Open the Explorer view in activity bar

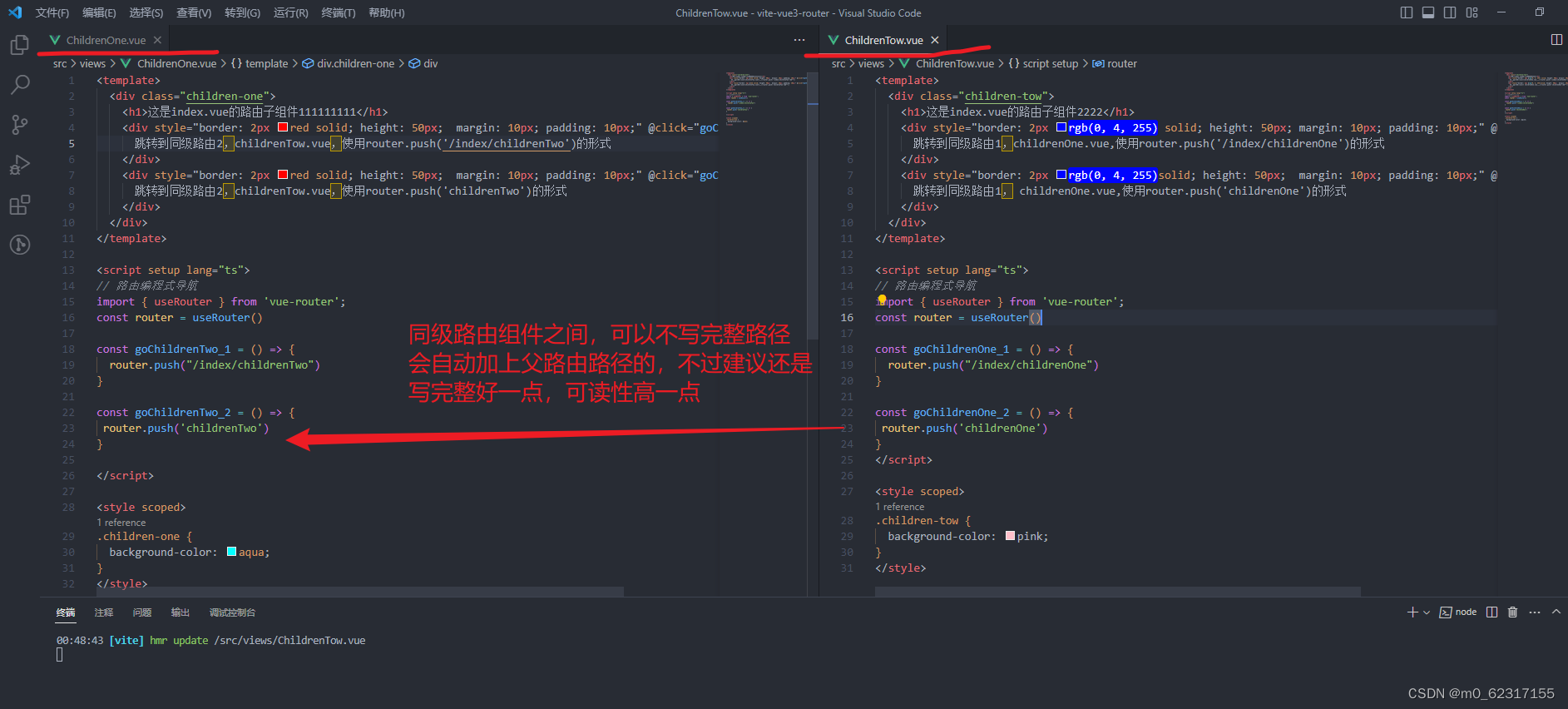20,45
